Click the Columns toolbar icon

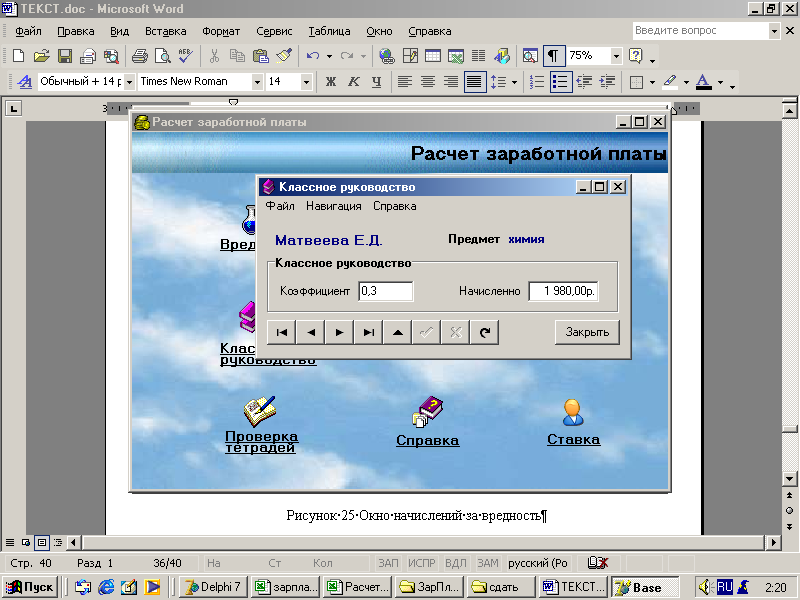pyautogui.click(x=479, y=56)
